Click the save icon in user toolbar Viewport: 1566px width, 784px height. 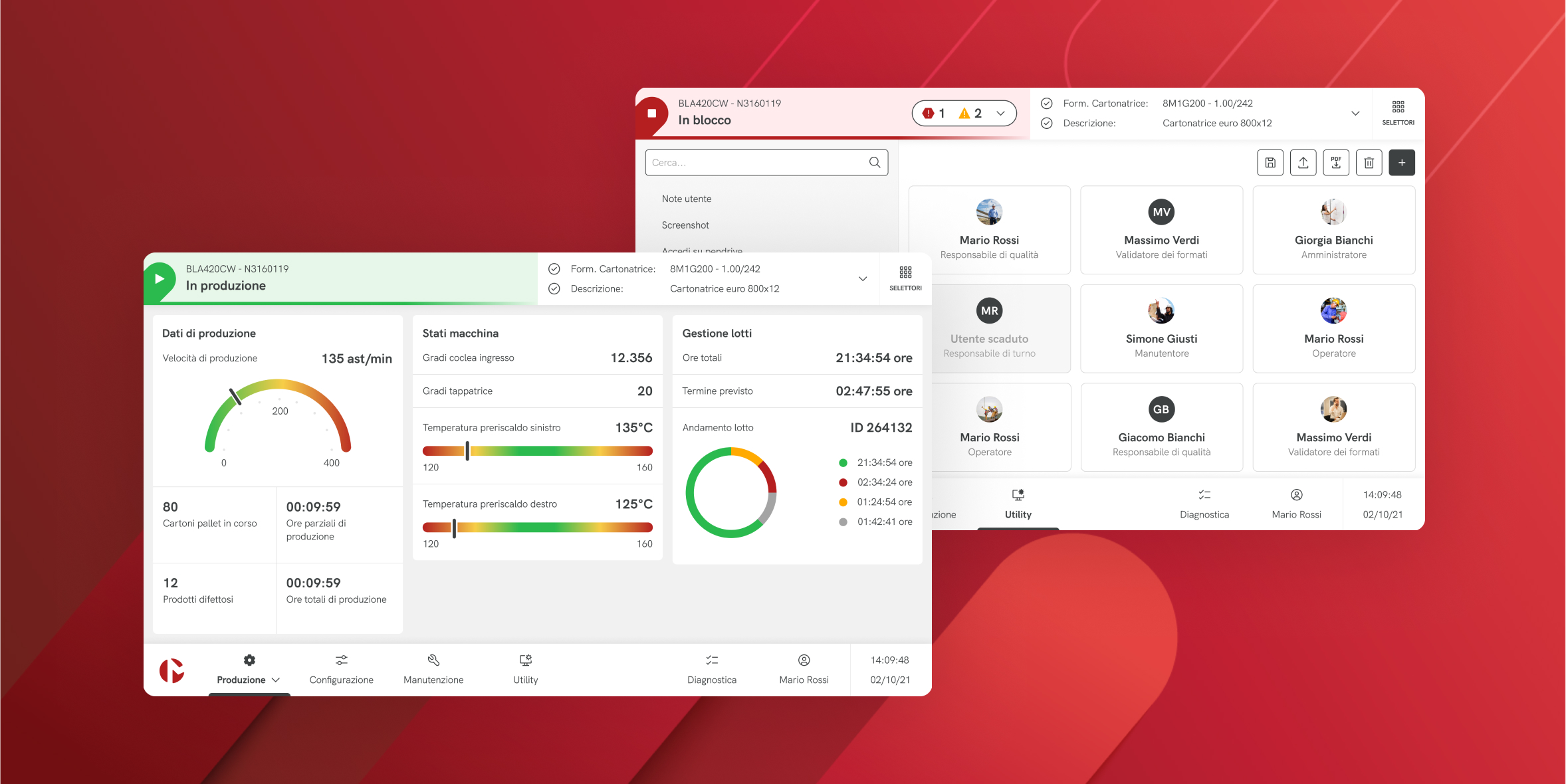(1270, 163)
